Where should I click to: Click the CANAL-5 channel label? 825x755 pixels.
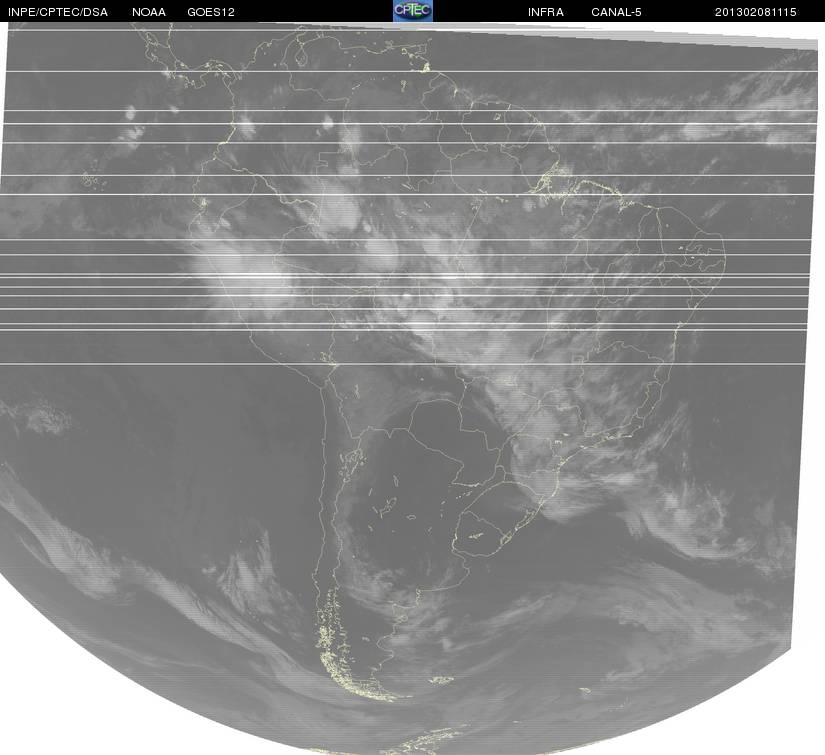tap(616, 12)
